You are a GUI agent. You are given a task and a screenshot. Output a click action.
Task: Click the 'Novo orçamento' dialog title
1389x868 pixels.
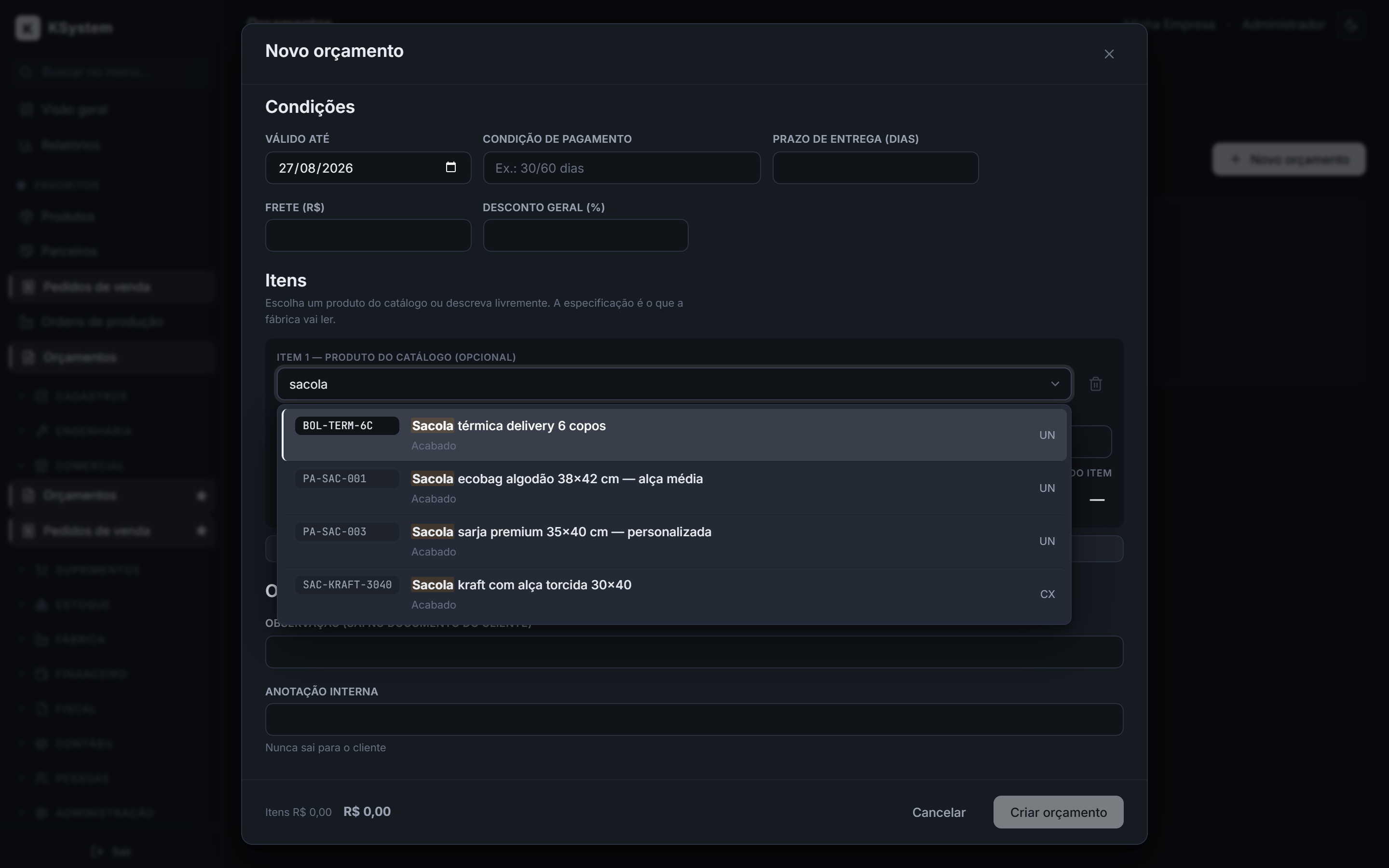point(334,51)
